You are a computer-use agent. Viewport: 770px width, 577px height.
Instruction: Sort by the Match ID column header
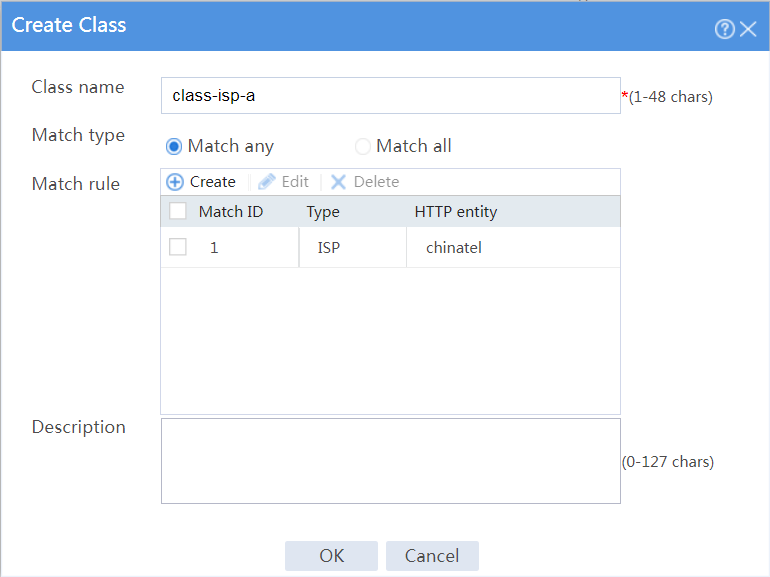(231, 212)
